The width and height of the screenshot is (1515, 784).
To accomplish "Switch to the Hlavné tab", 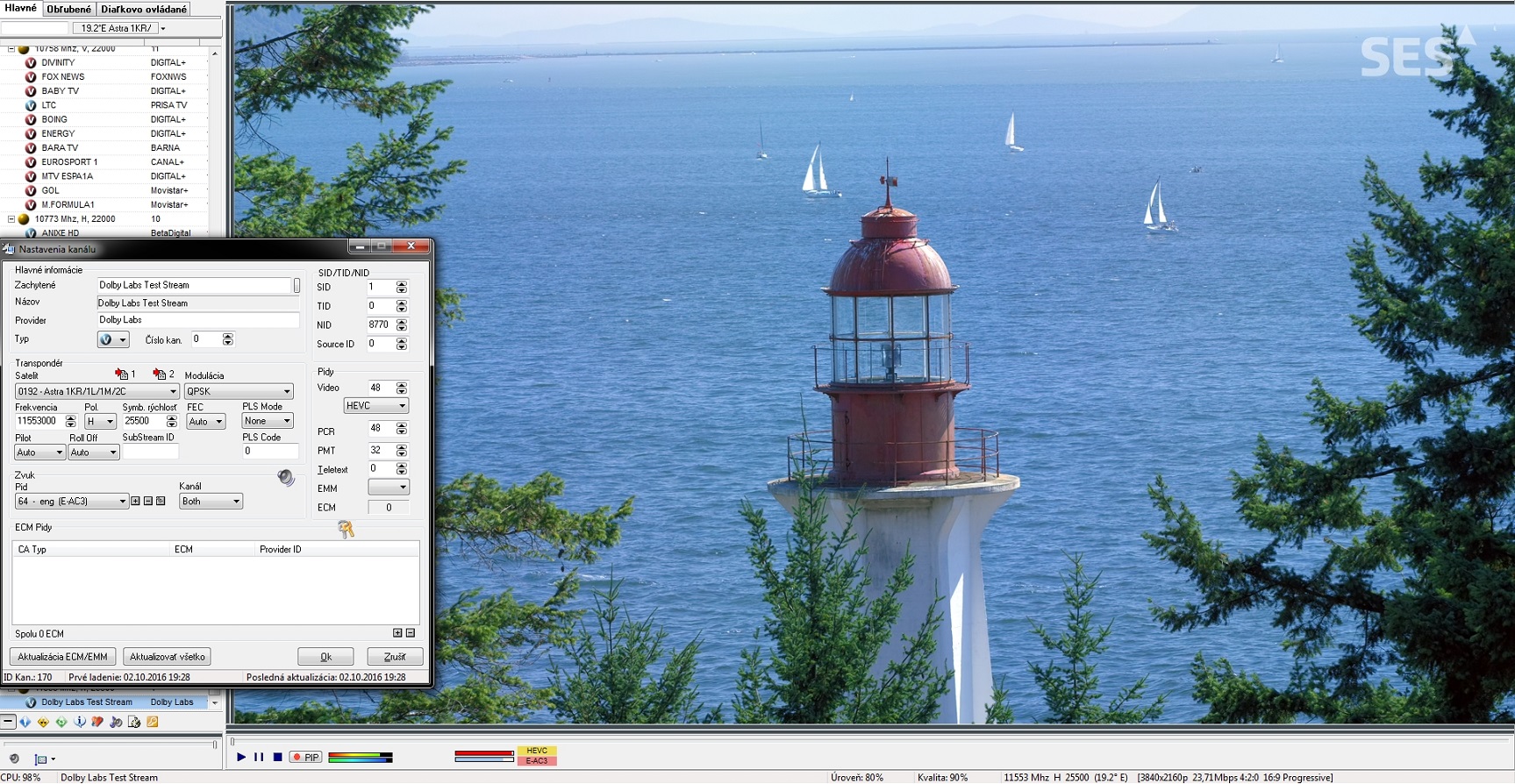I will (21, 8).
